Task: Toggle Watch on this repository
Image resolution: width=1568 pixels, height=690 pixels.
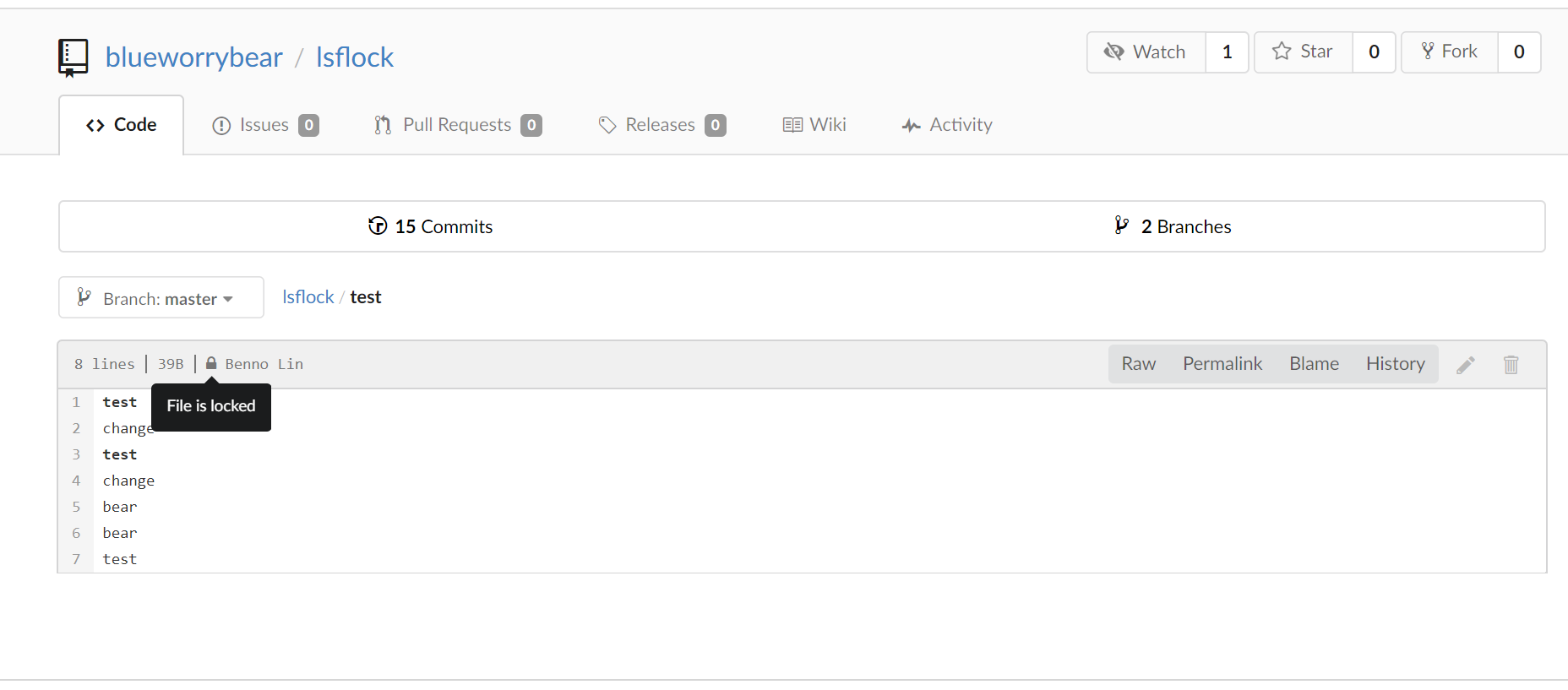Action: click(1146, 52)
